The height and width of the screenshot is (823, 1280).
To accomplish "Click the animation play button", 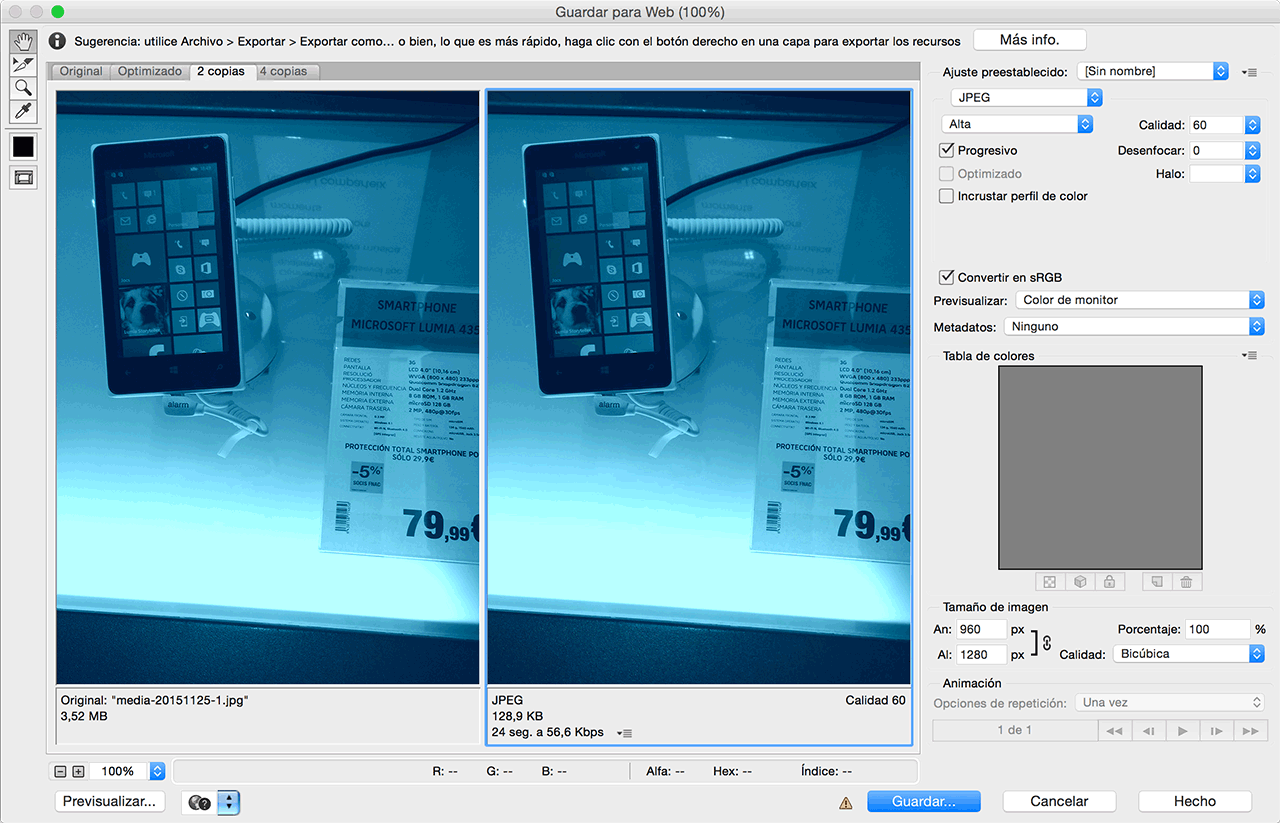I will 1182,731.
